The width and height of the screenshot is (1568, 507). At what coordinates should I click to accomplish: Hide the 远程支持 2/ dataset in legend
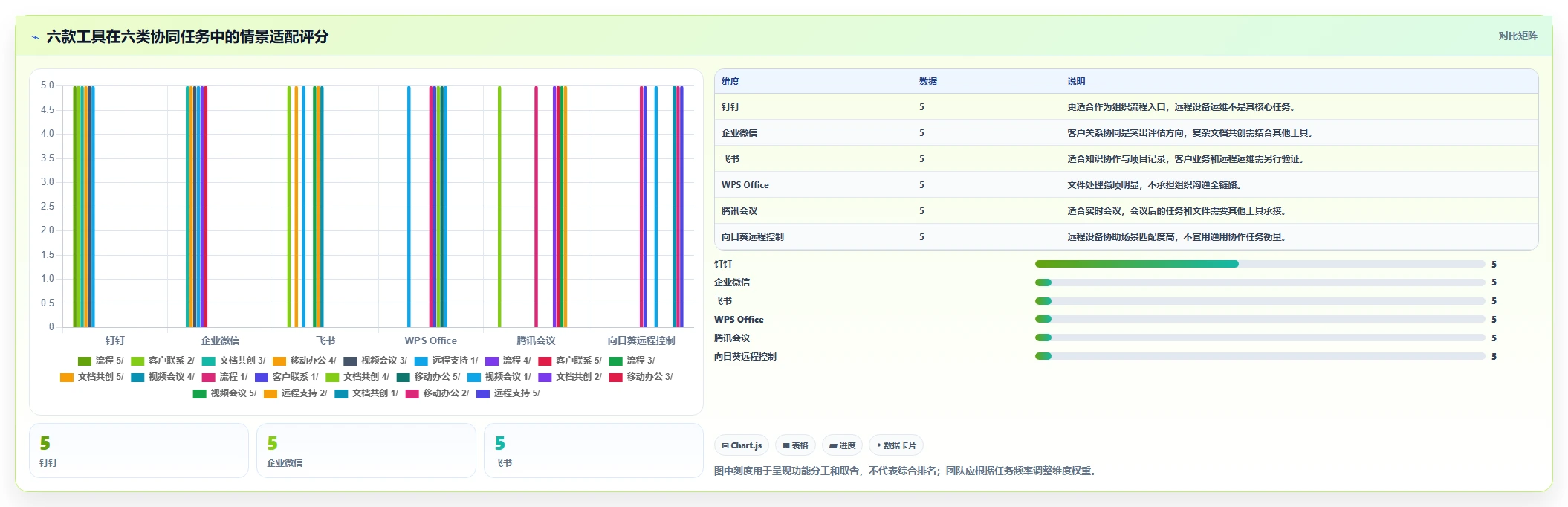point(295,393)
